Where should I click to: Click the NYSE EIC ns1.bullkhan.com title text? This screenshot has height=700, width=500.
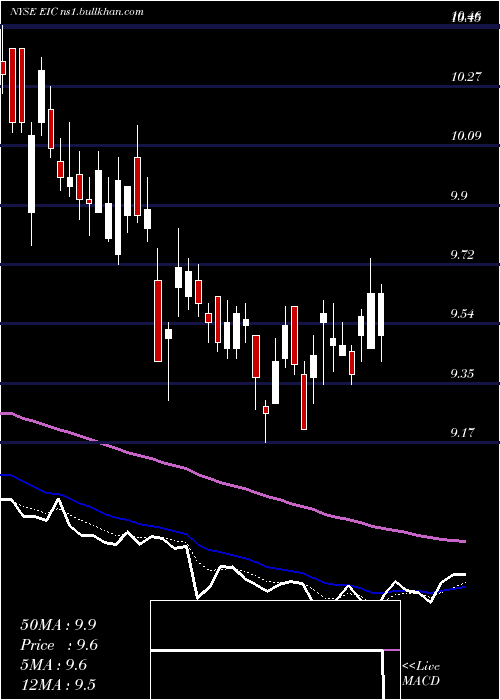coord(77,12)
